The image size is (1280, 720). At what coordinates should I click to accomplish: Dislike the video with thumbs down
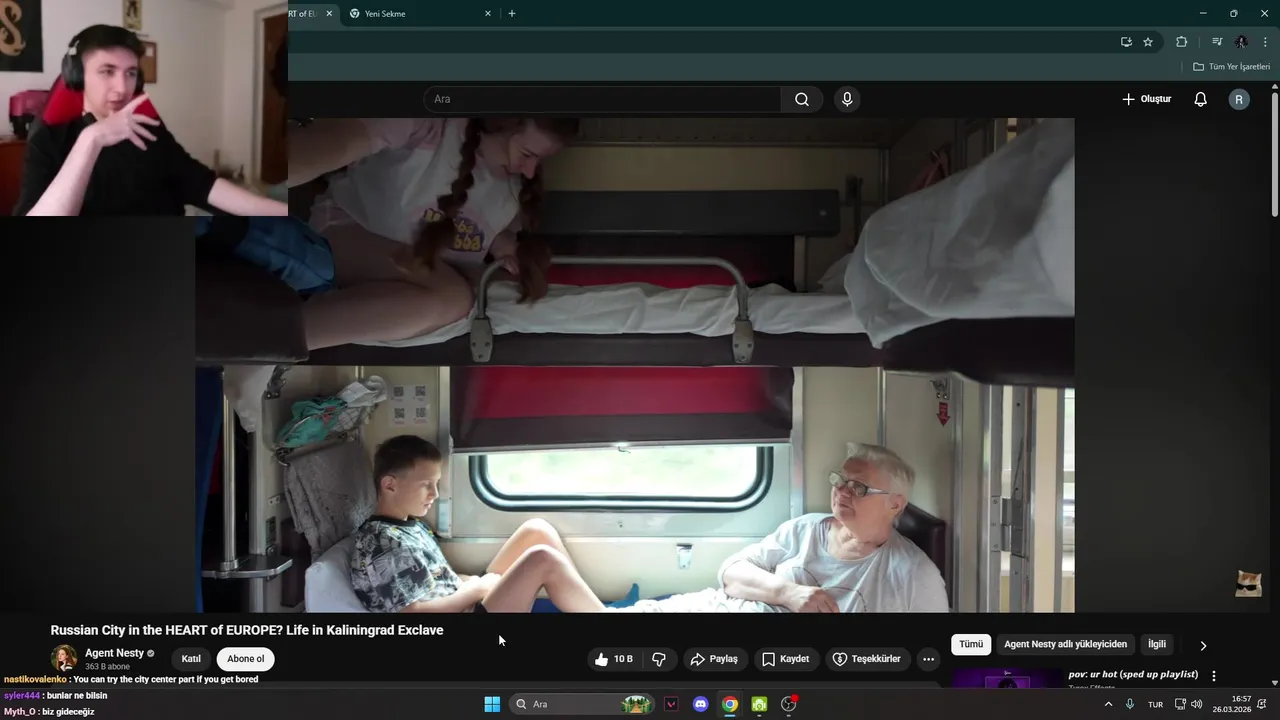(x=659, y=659)
